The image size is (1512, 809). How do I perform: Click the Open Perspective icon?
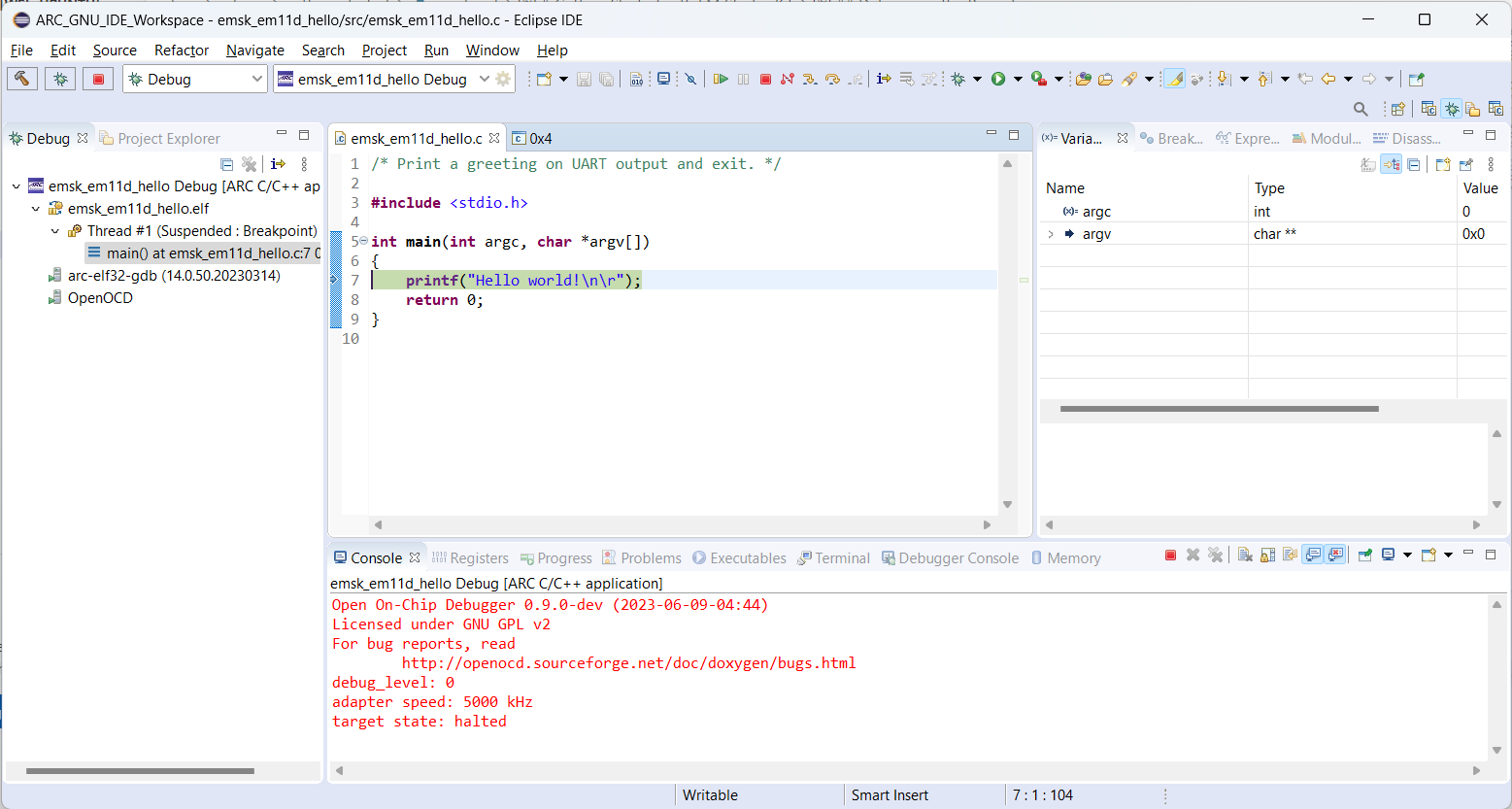click(1398, 109)
